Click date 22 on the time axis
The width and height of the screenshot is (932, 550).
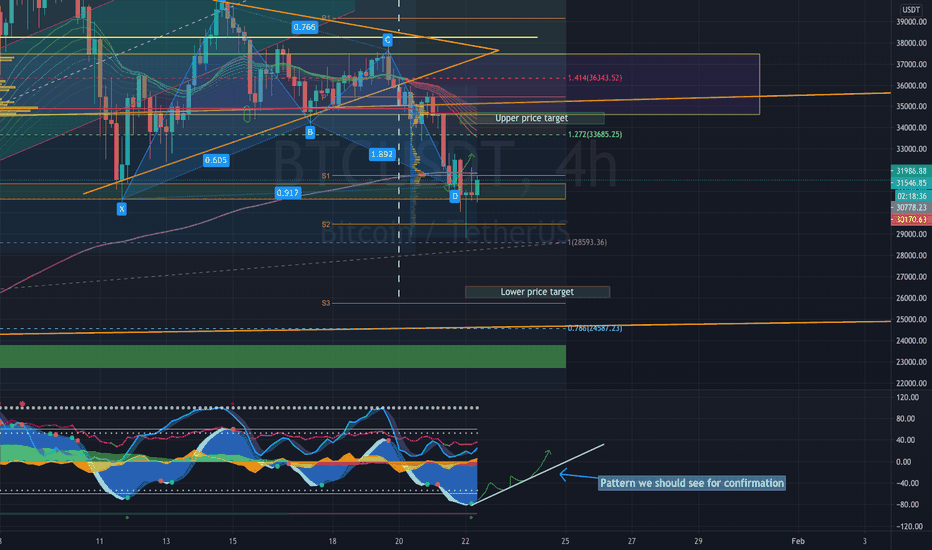pos(465,541)
